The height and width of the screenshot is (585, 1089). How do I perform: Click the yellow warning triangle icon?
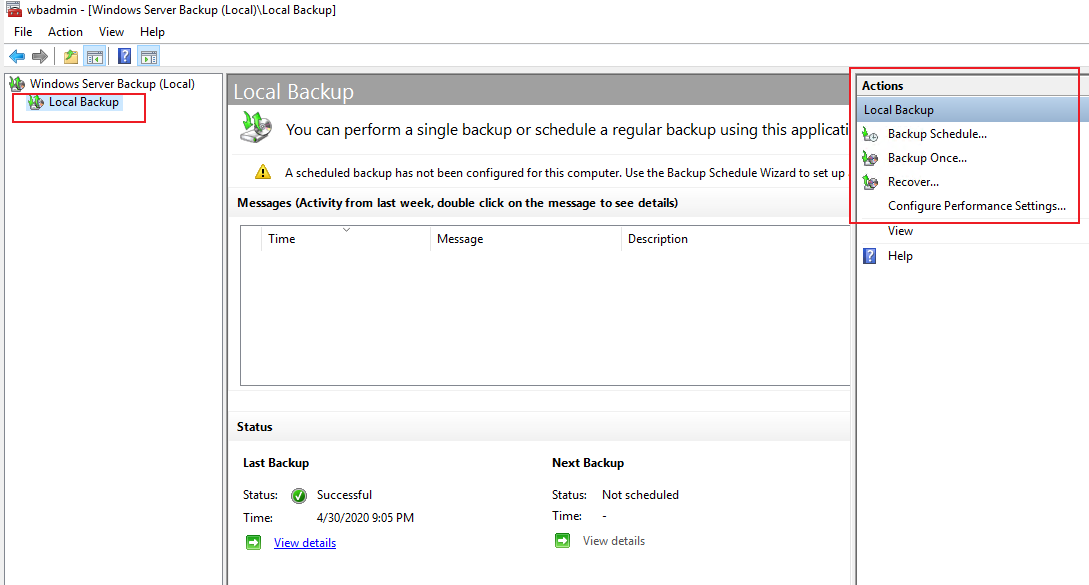coord(263,172)
